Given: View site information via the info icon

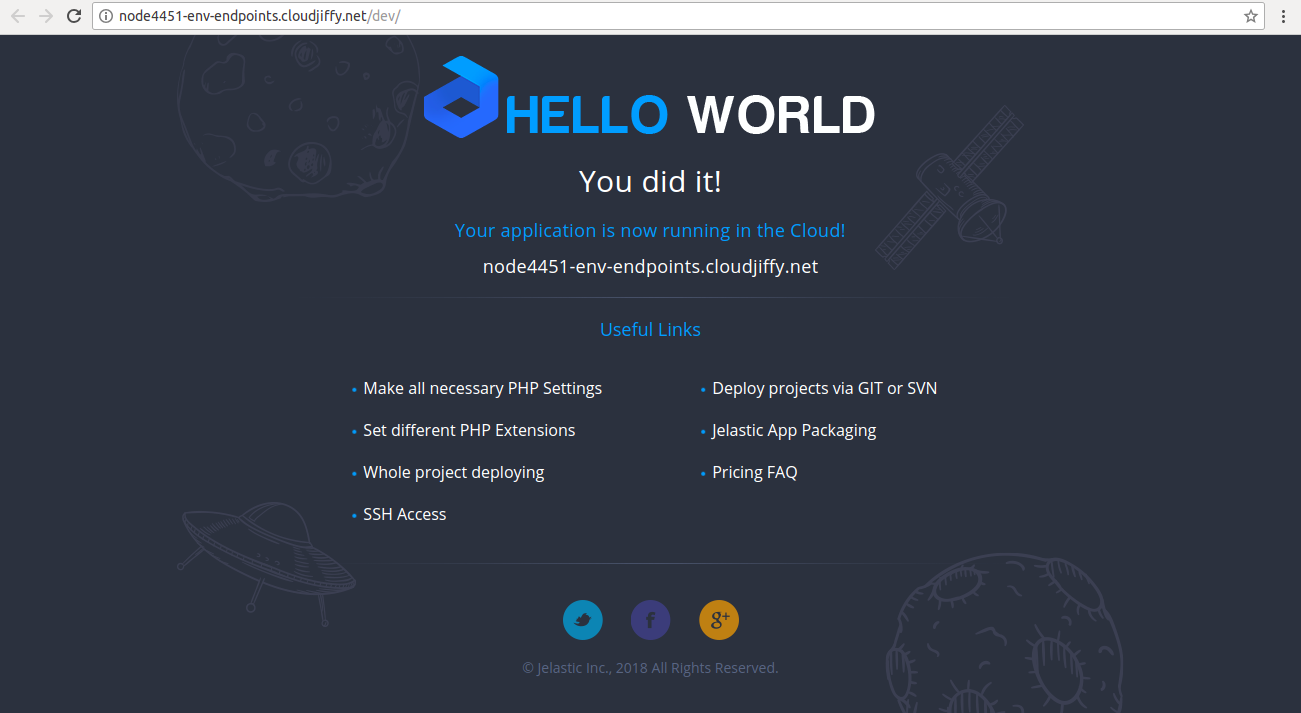Looking at the screenshot, I should click(106, 16).
